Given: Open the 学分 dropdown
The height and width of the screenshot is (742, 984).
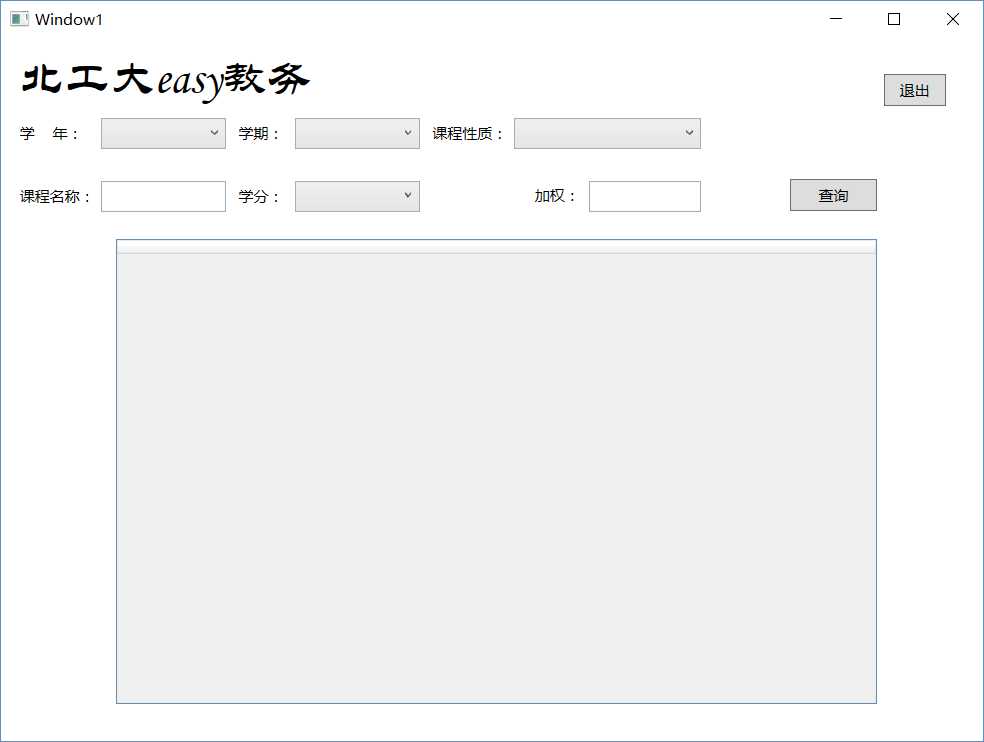Looking at the screenshot, I should (x=357, y=196).
